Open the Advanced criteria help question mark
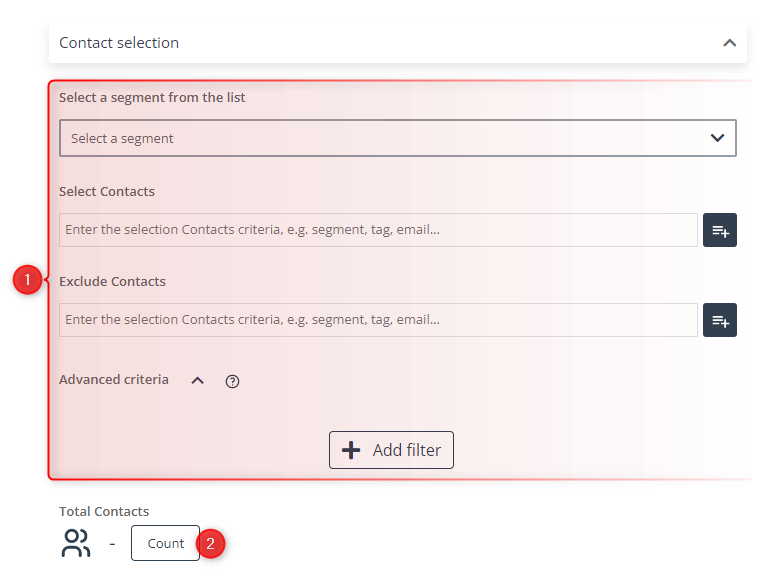762x580 pixels. coord(232,382)
